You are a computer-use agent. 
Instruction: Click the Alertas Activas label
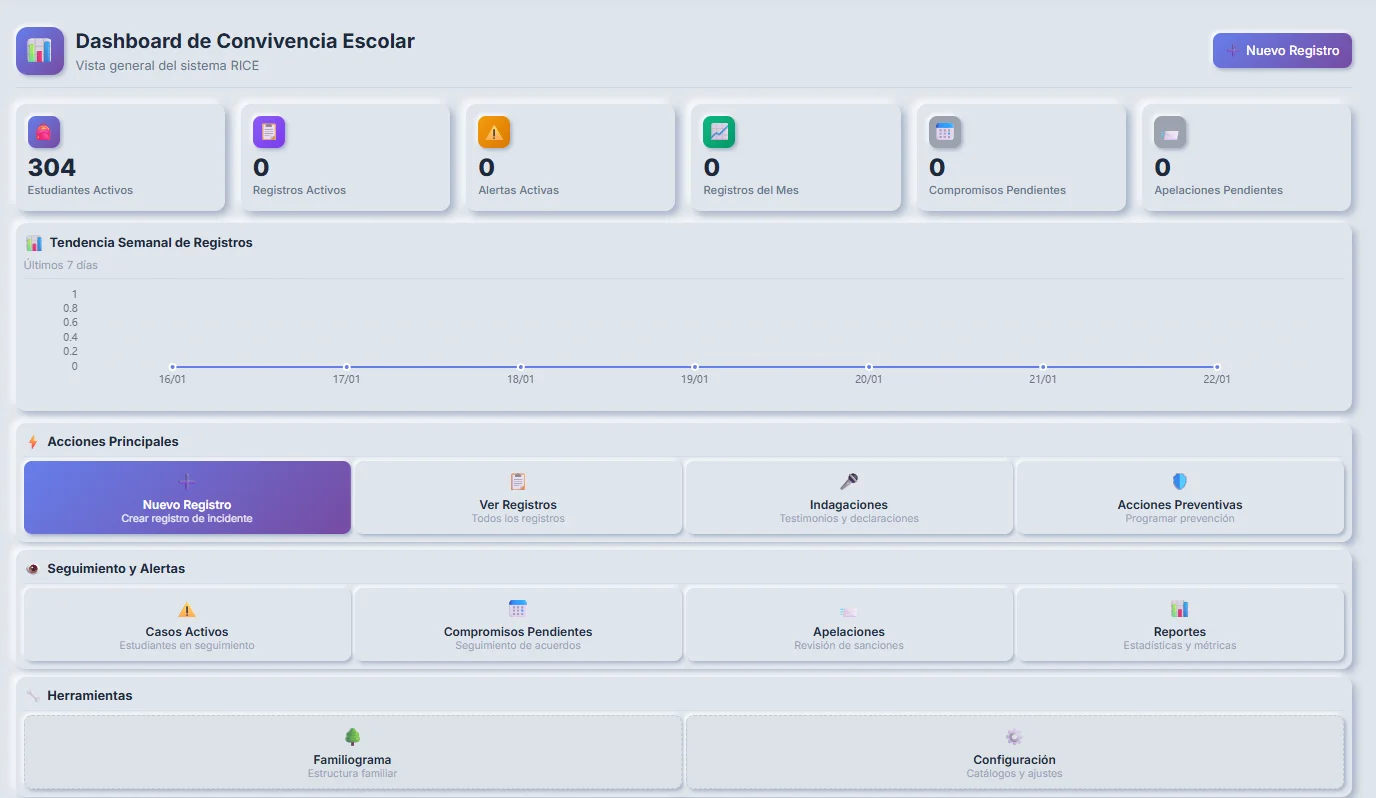[518, 190]
